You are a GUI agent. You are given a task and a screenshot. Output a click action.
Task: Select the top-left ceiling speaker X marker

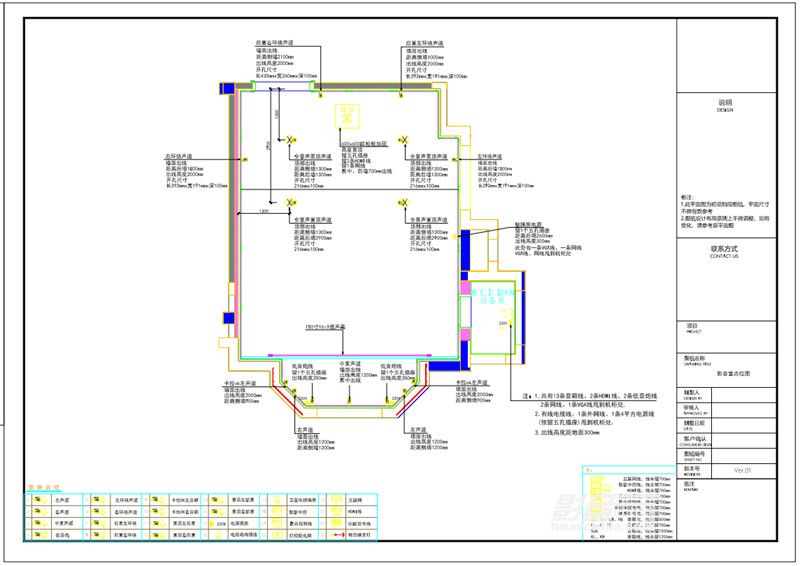(289, 140)
